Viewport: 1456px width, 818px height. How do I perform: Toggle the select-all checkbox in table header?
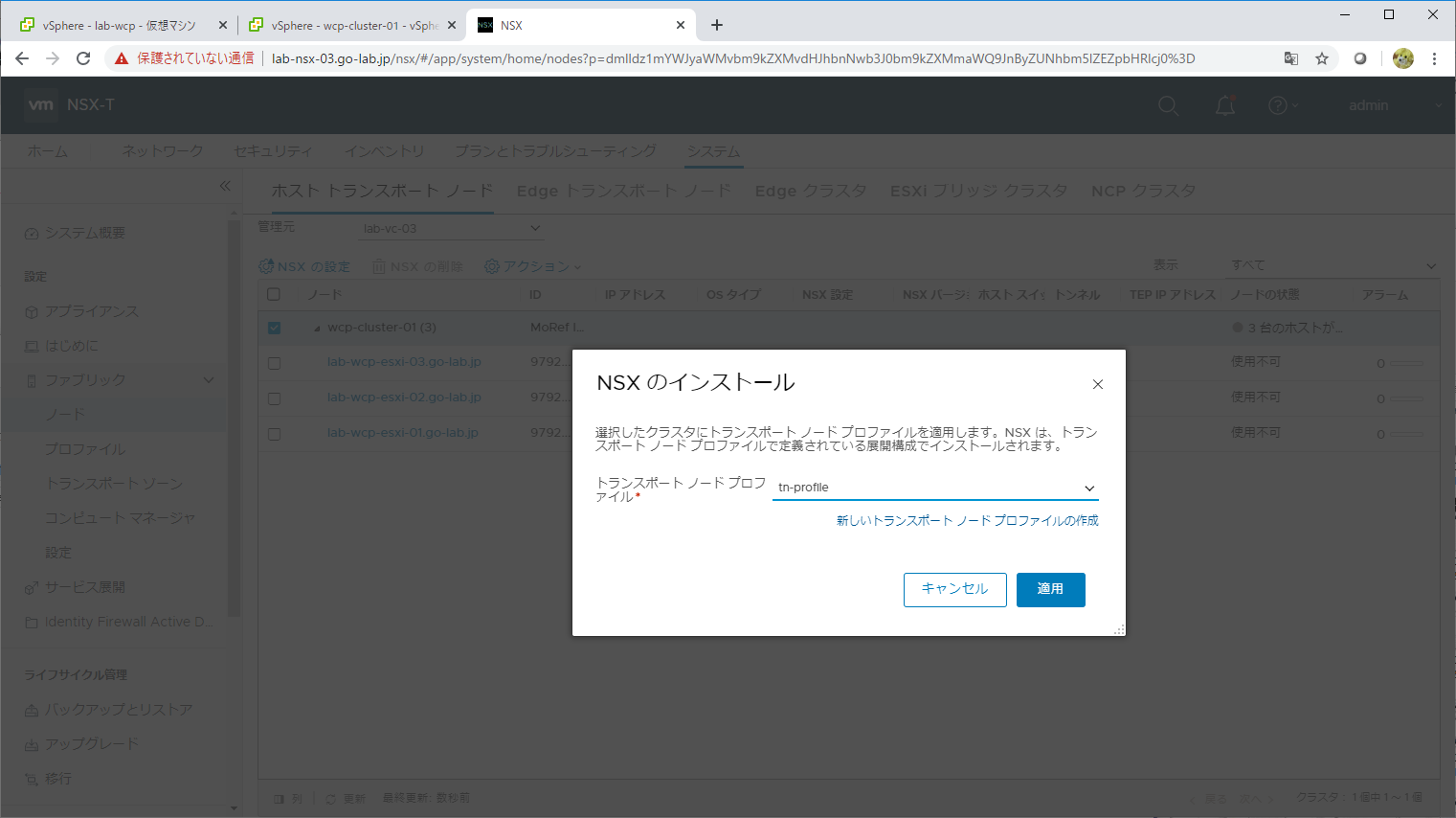click(x=275, y=294)
